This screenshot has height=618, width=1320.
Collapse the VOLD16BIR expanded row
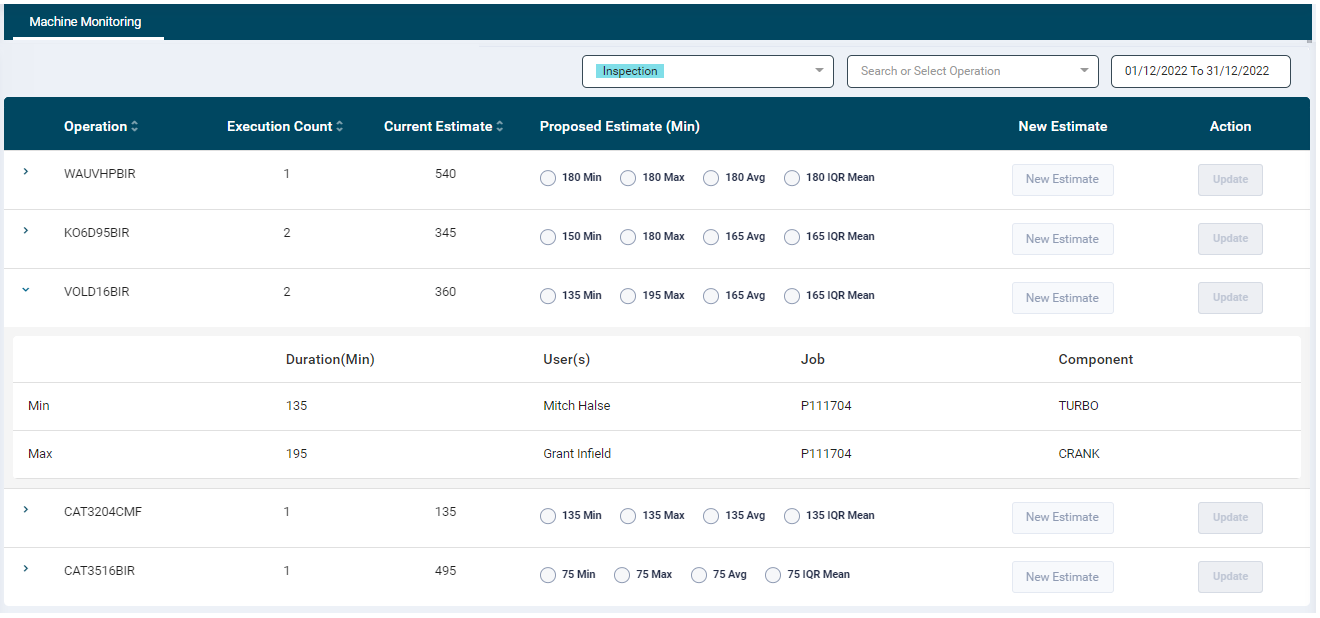coord(26,290)
